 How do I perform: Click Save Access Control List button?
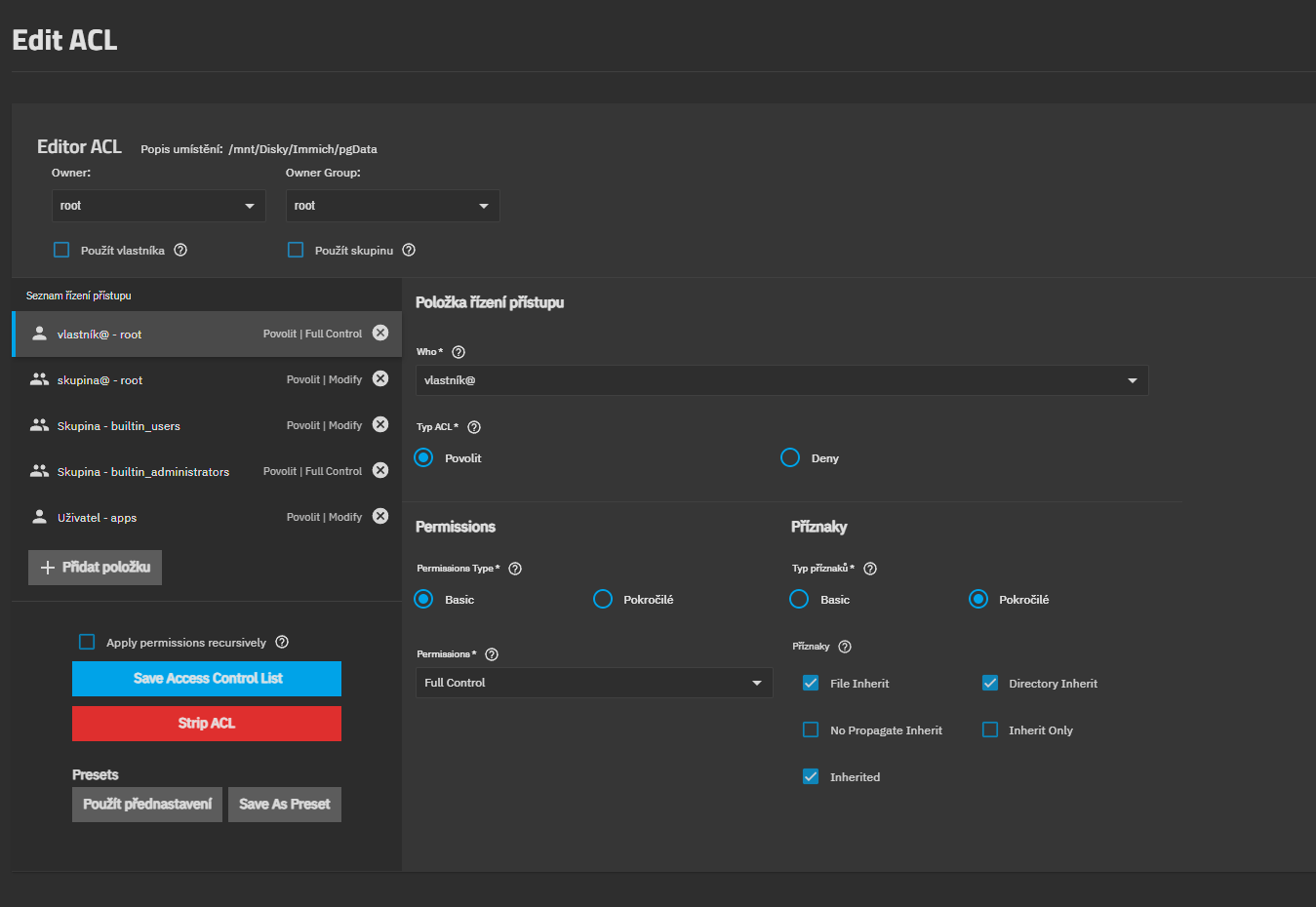(x=207, y=679)
